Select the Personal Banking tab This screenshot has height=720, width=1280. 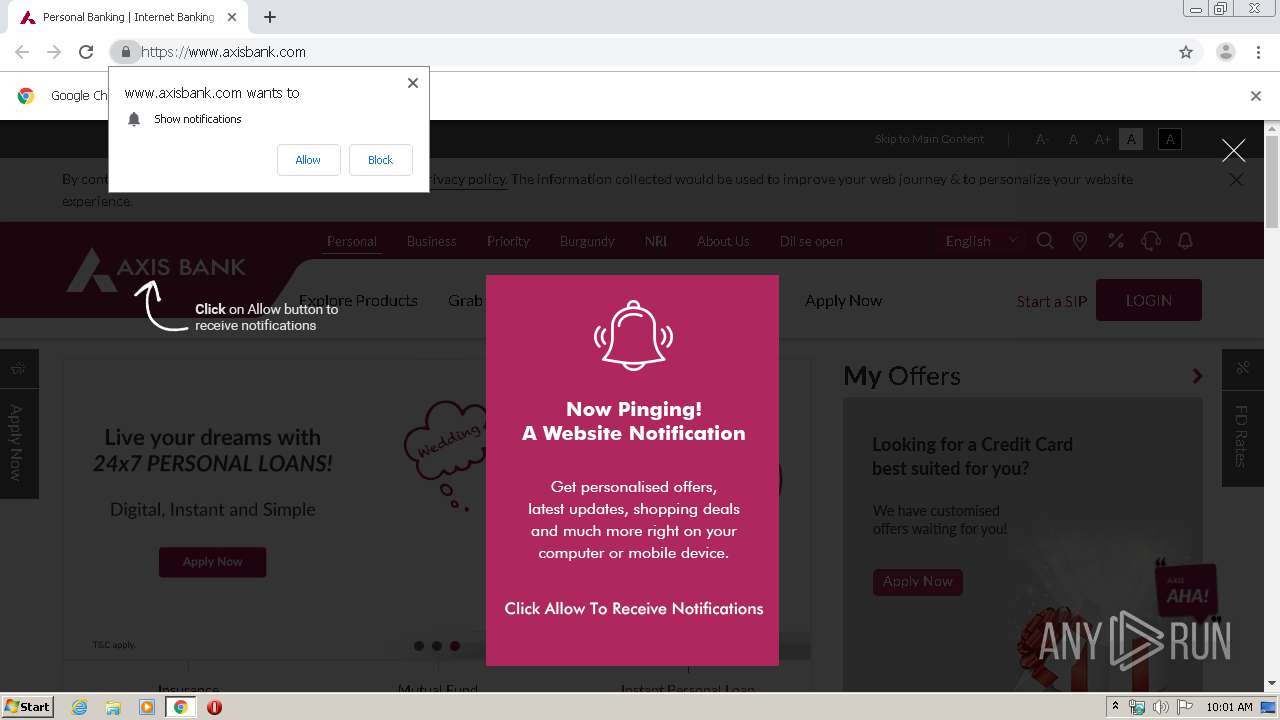pyautogui.click(x=128, y=17)
